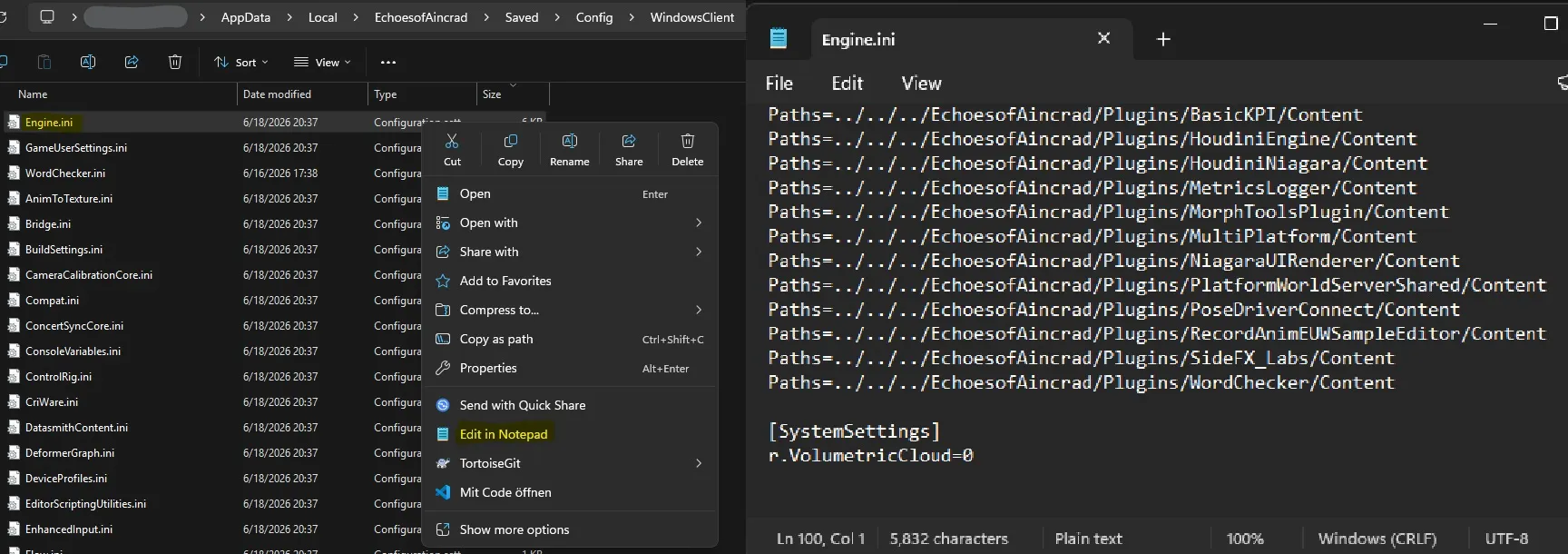Open the Sort dropdown in Explorer
This screenshot has width=1568, height=554.
coord(241,62)
